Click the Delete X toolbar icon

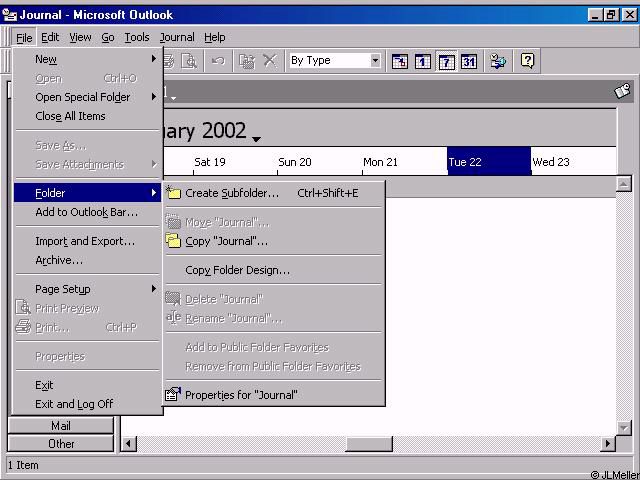269,61
